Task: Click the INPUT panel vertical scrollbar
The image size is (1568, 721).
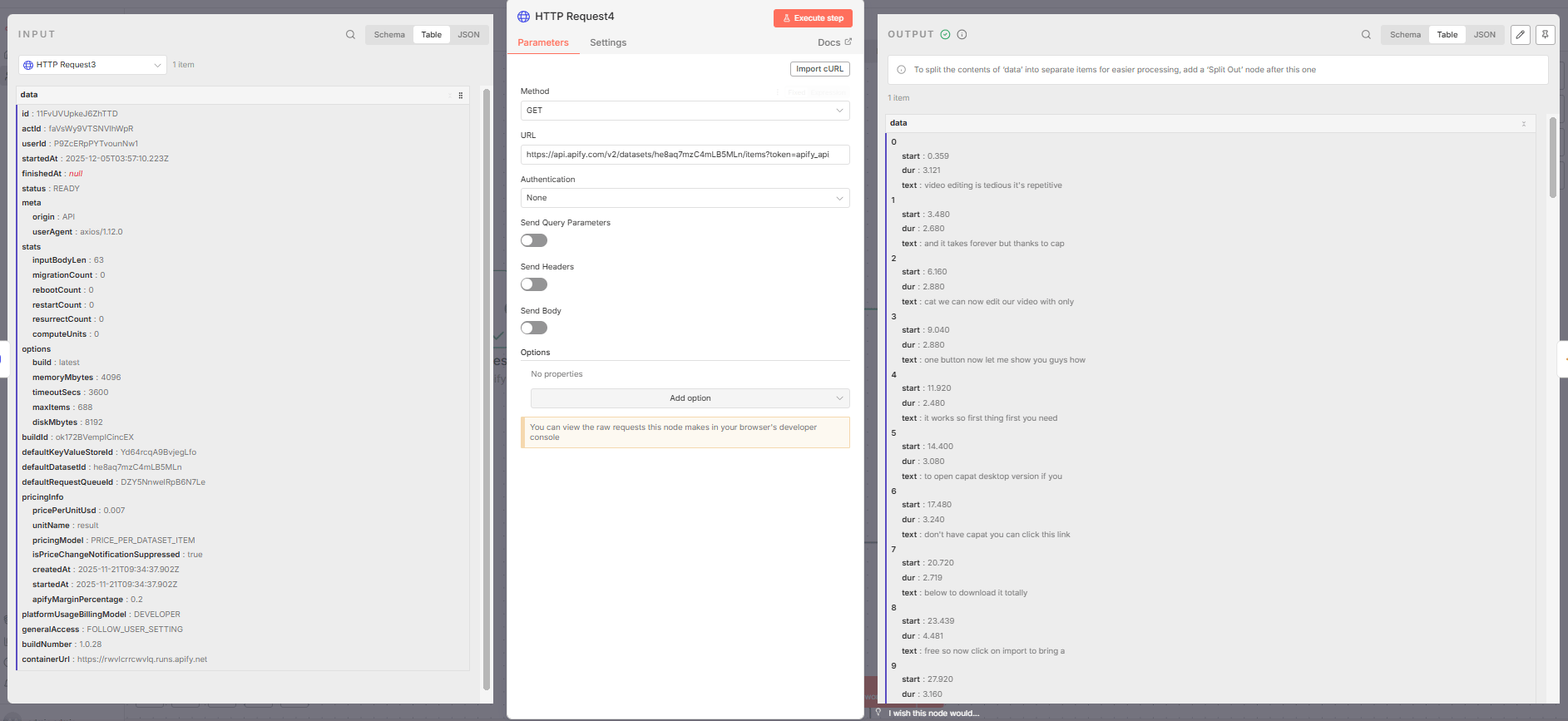Action: [487, 389]
